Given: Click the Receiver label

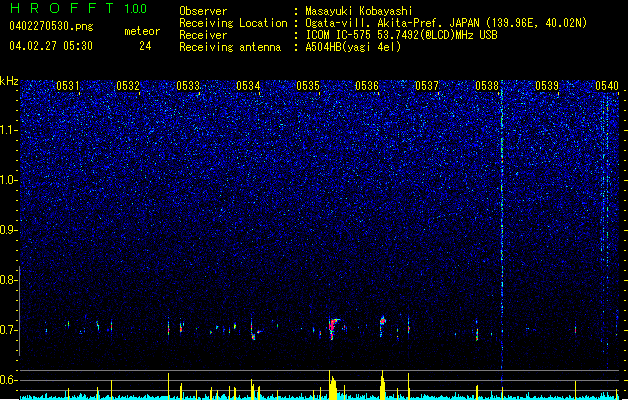Looking at the screenshot, I should point(203,35).
